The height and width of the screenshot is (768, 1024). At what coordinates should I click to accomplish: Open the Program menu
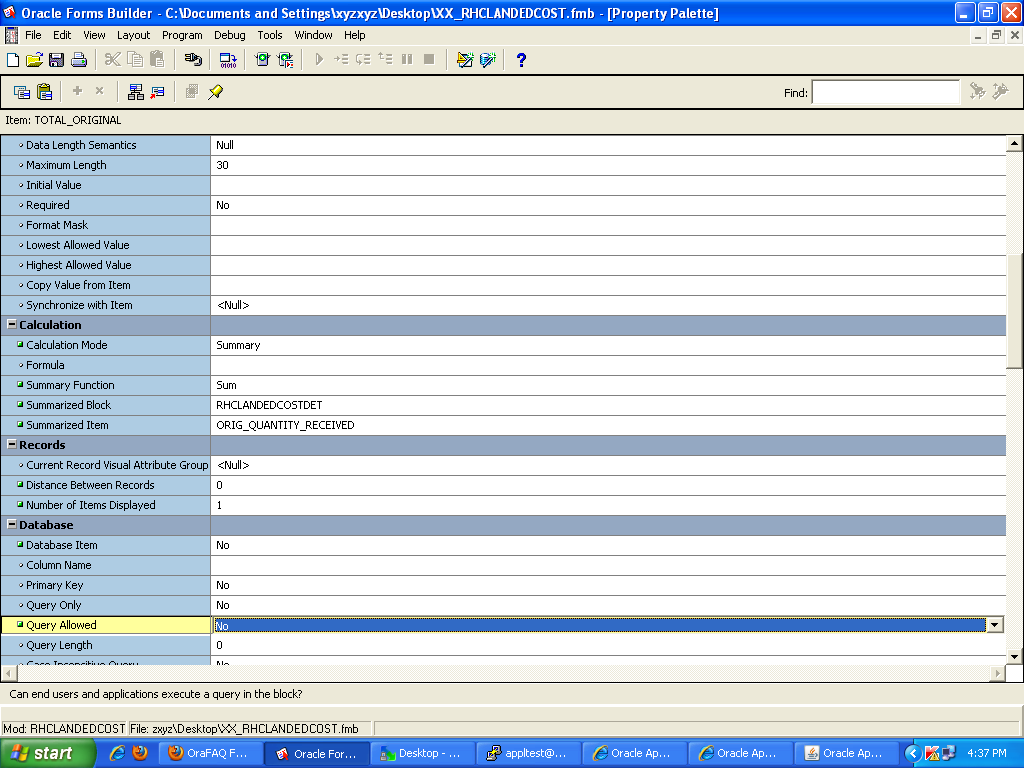[182, 35]
